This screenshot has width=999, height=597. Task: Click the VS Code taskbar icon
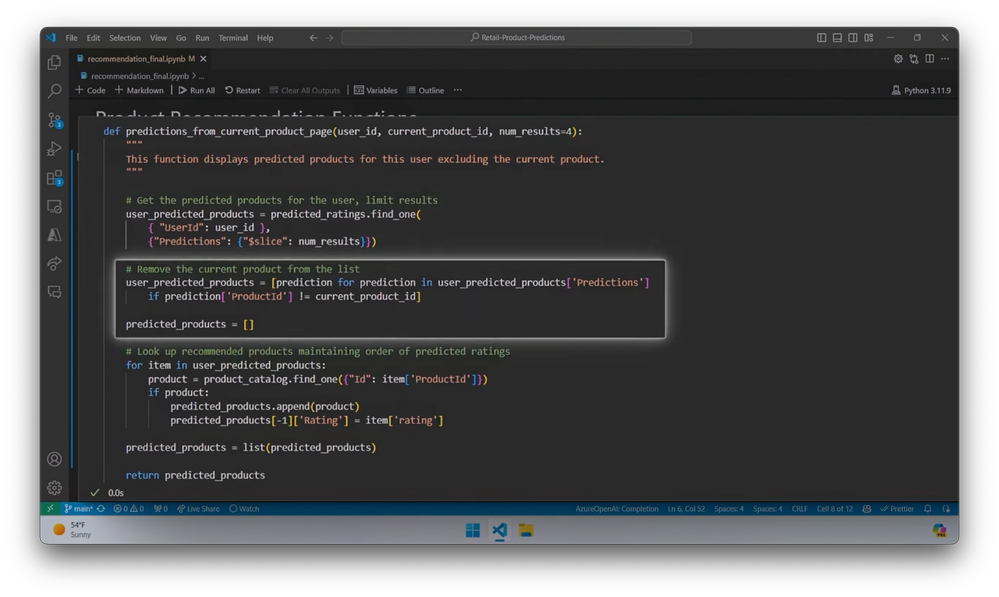coord(500,530)
